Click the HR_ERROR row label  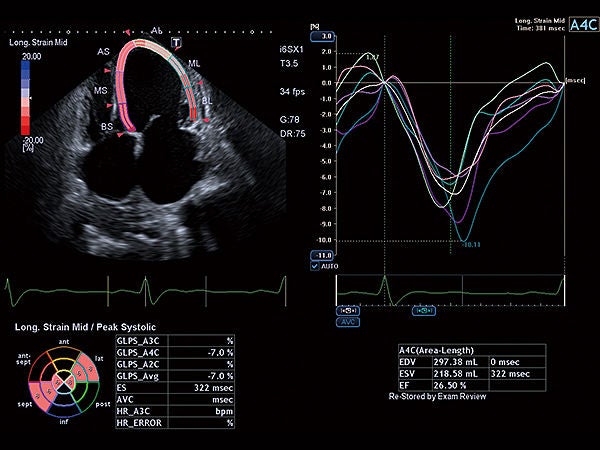click(x=139, y=423)
